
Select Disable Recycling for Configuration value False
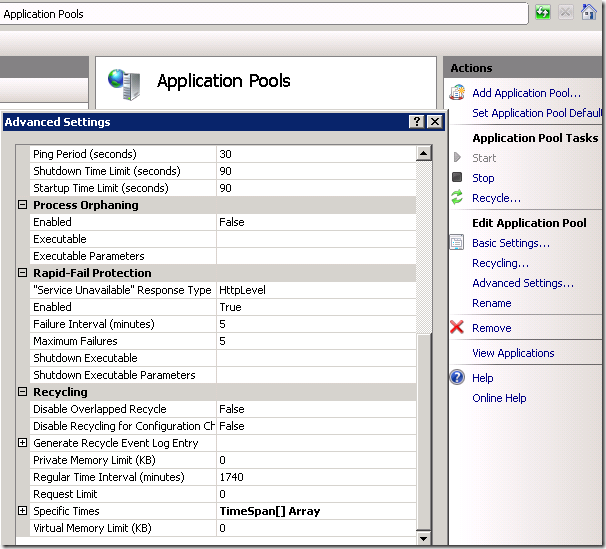tap(232, 426)
